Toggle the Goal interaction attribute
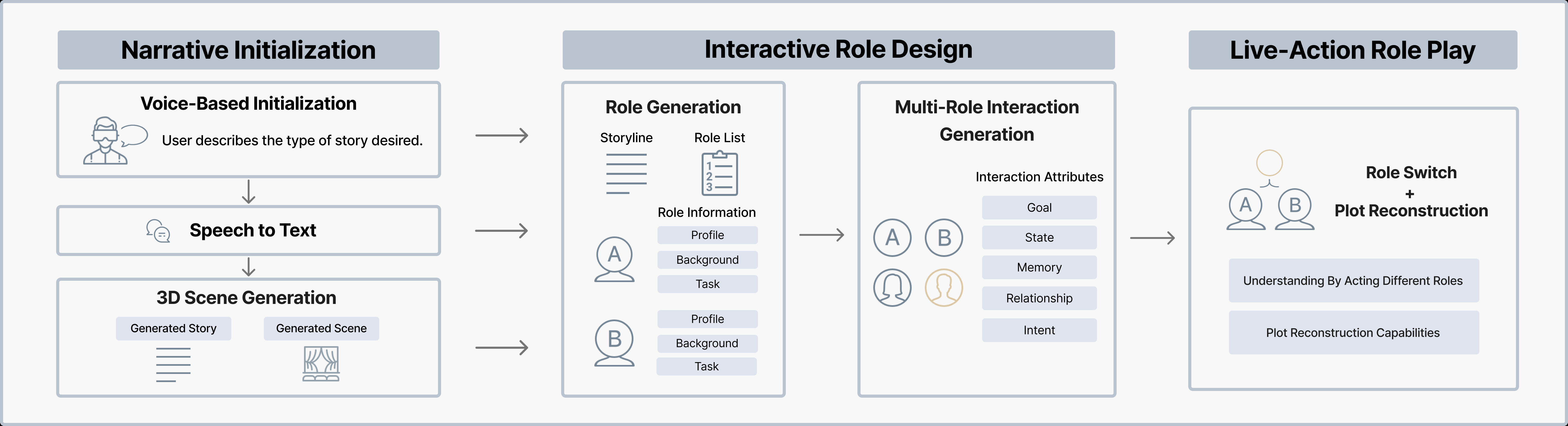The width and height of the screenshot is (1568, 426). [x=1039, y=208]
